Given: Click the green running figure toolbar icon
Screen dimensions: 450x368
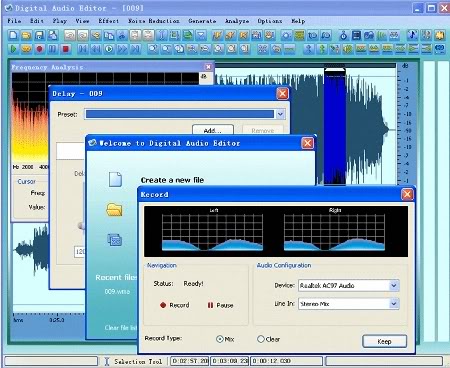Looking at the screenshot, I should (x=322, y=49).
